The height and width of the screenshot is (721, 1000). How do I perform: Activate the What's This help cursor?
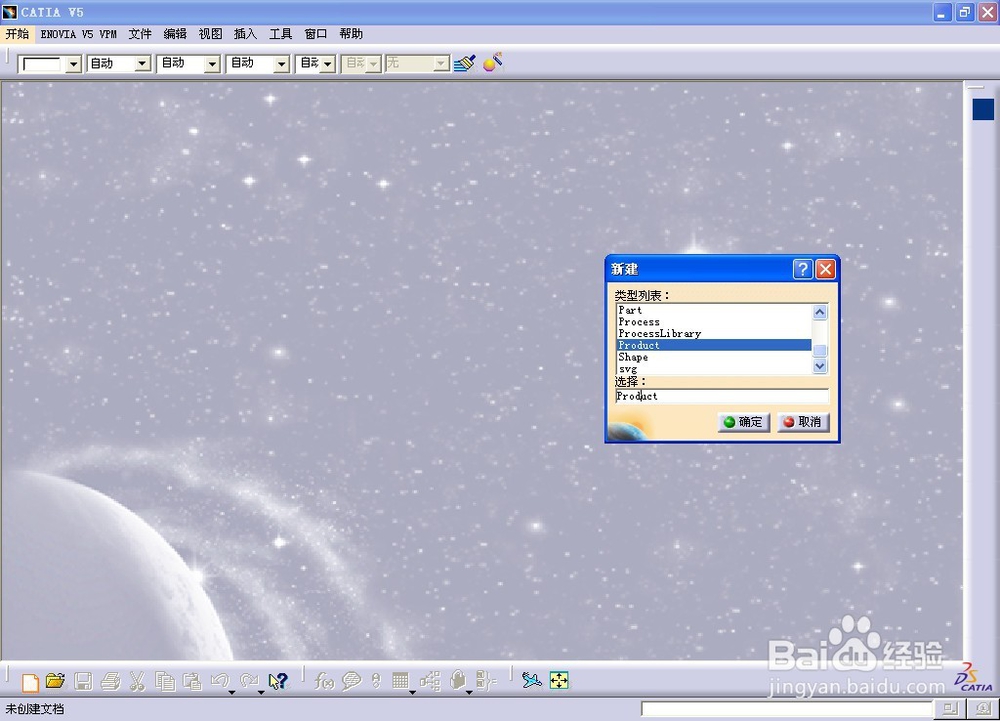point(278,681)
